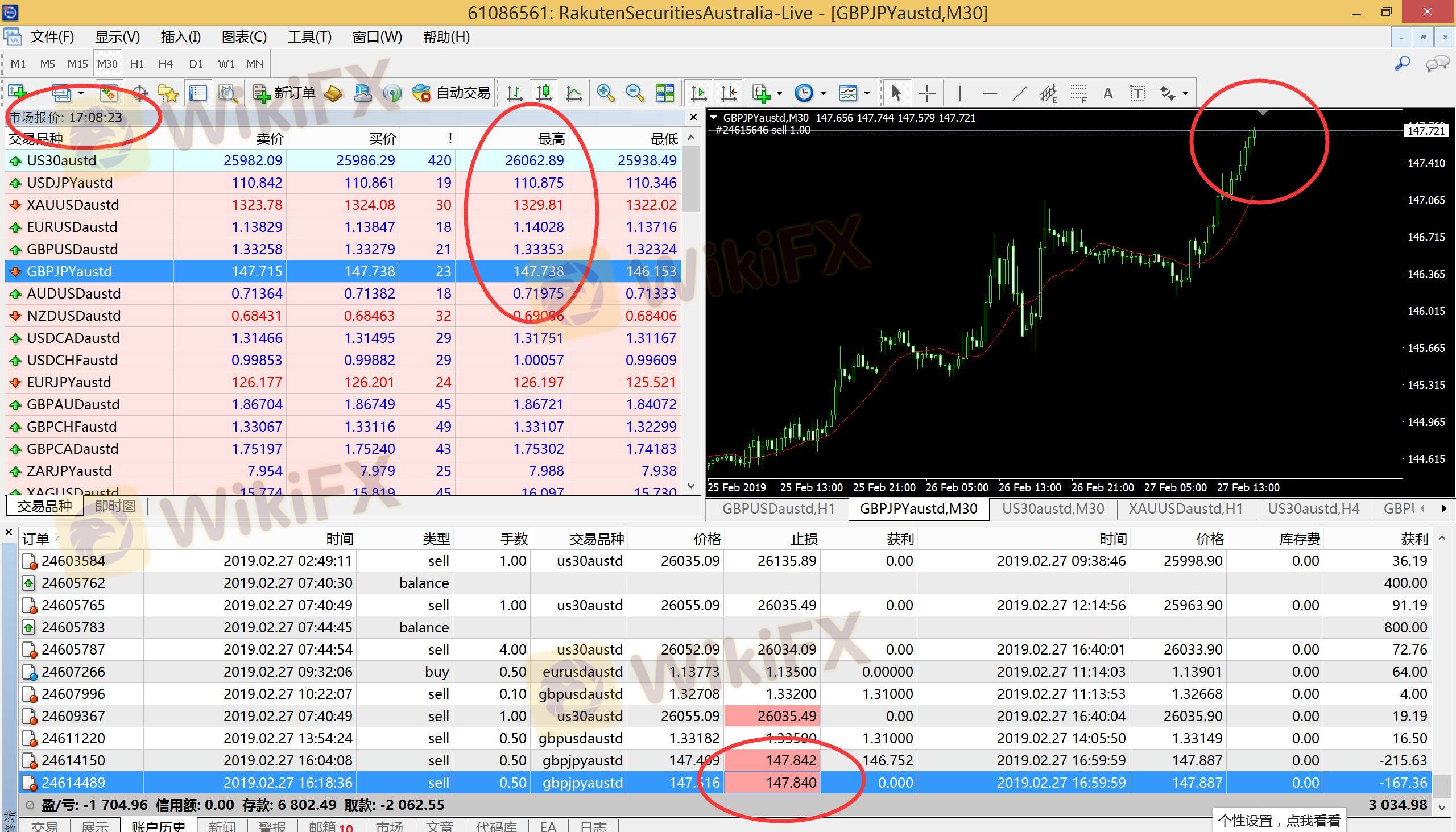Switch to candlestick chart mode
The height and width of the screenshot is (832, 1456).
point(544,93)
